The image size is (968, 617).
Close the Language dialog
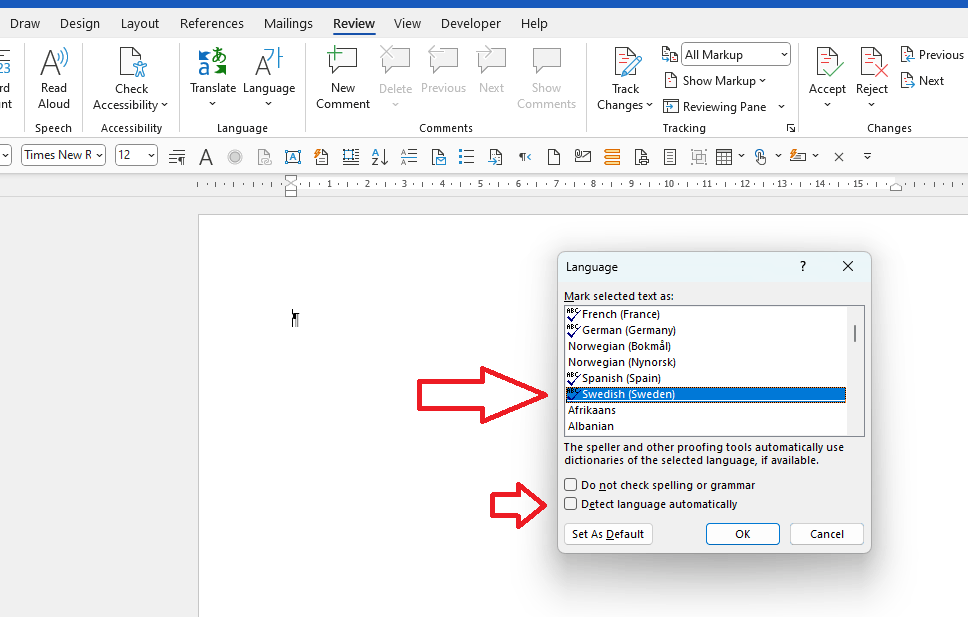tap(848, 266)
